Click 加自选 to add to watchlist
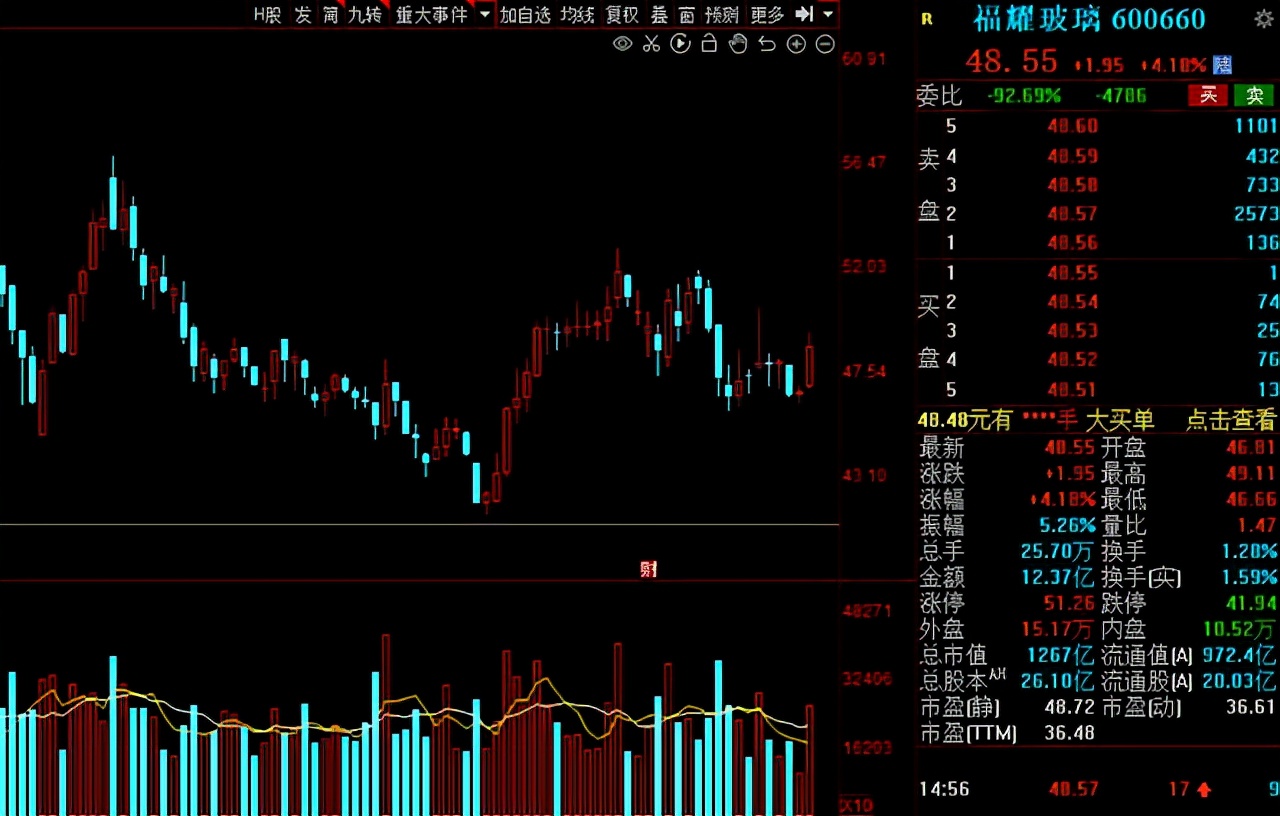Screen dimensions: 1280x816 point(525,14)
